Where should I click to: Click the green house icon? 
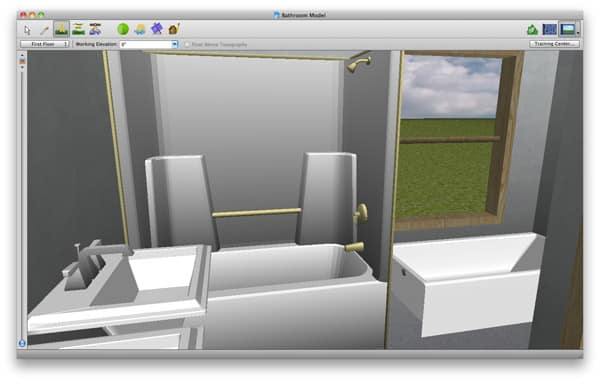(532, 29)
